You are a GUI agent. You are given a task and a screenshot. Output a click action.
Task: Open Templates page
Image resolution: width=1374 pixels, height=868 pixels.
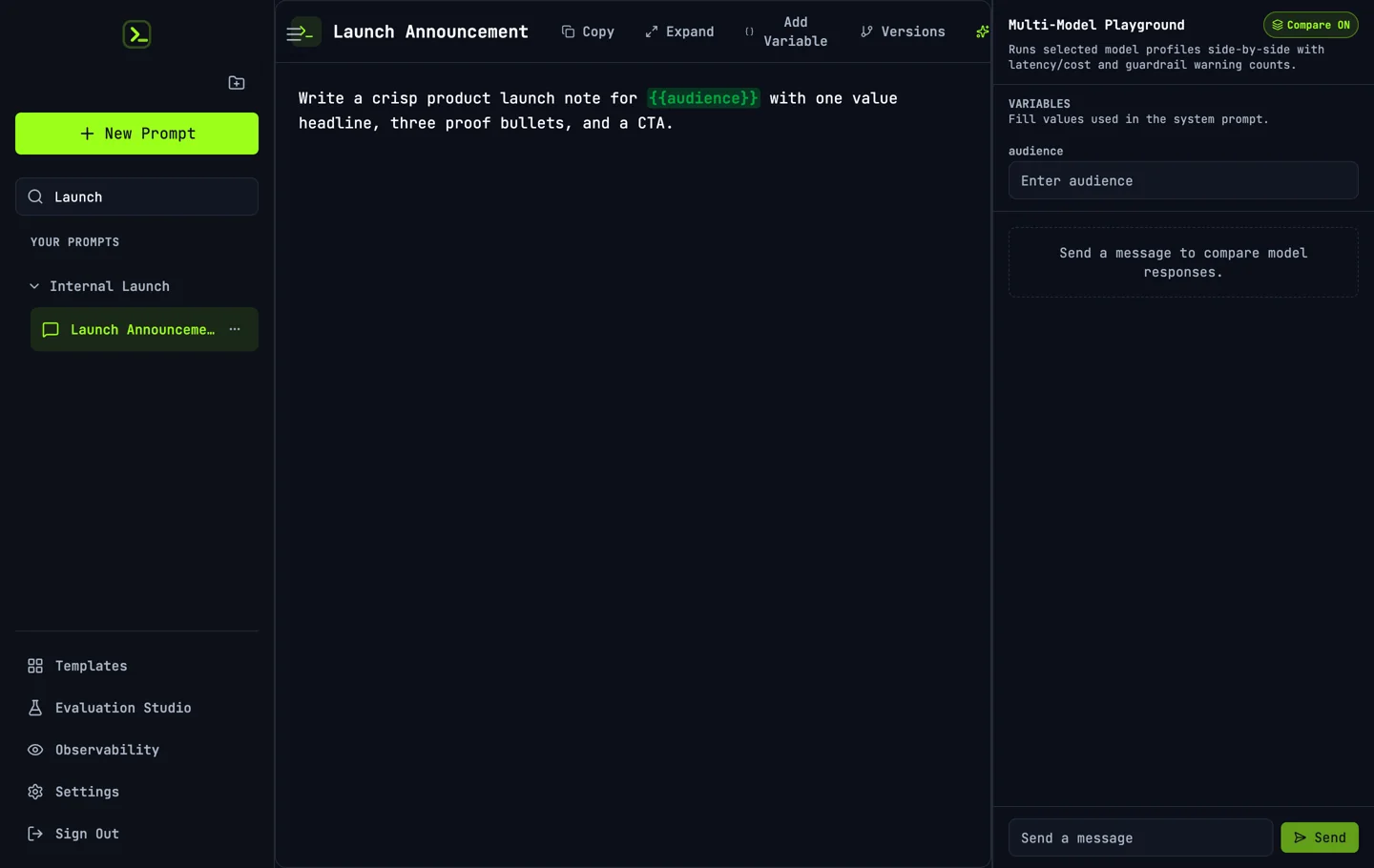[136, 666]
